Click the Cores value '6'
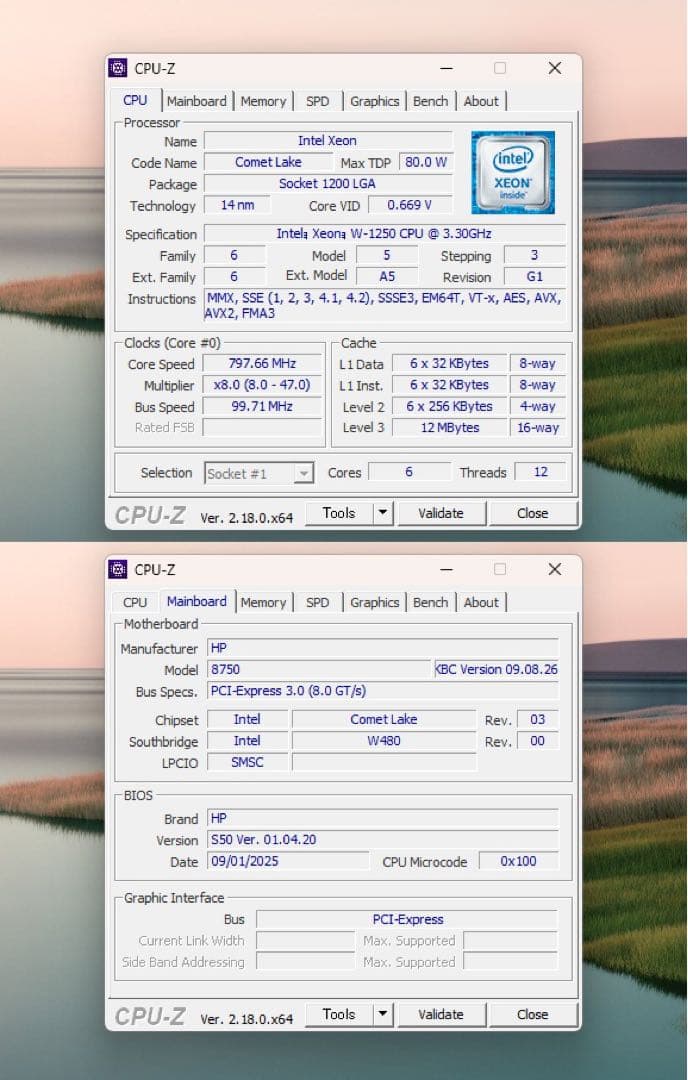This screenshot has height=1080, width=688. coord(409,472)
